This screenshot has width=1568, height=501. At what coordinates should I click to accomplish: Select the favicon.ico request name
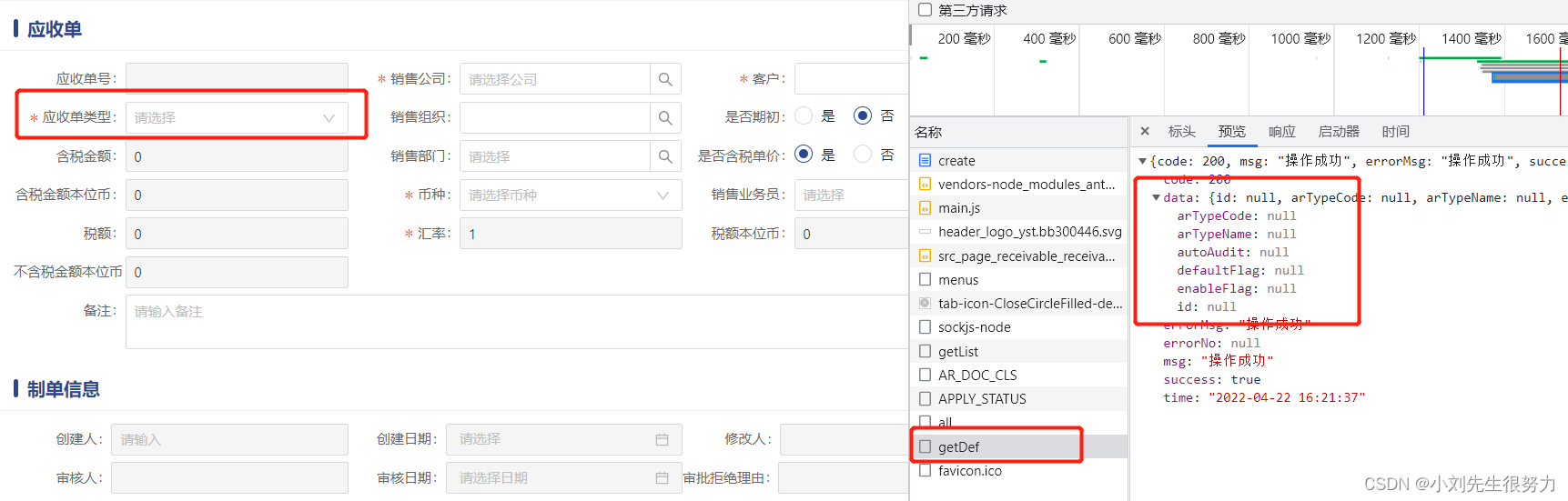[970, 470]
